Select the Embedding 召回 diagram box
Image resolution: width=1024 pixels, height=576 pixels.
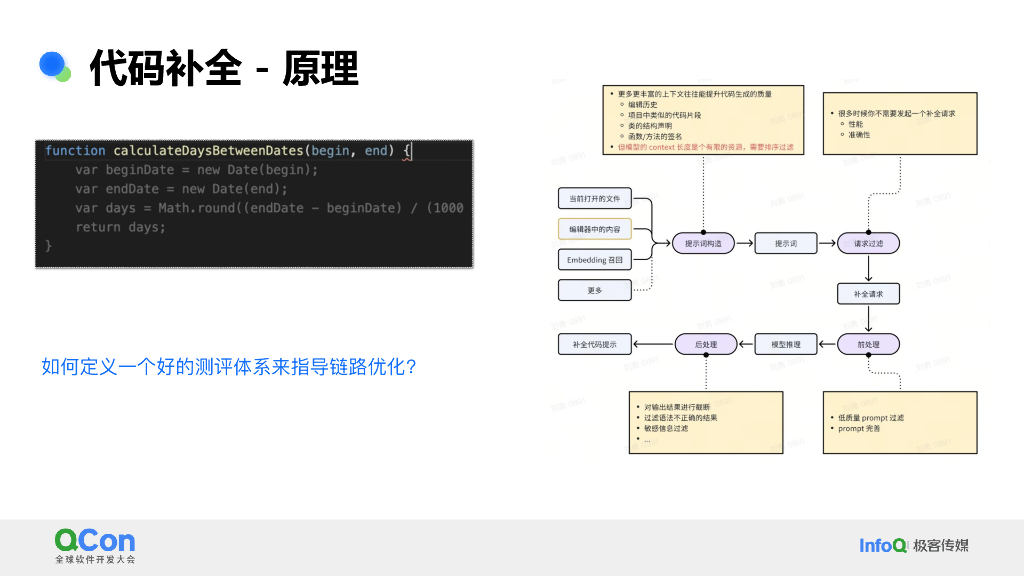tap(595, 260)
